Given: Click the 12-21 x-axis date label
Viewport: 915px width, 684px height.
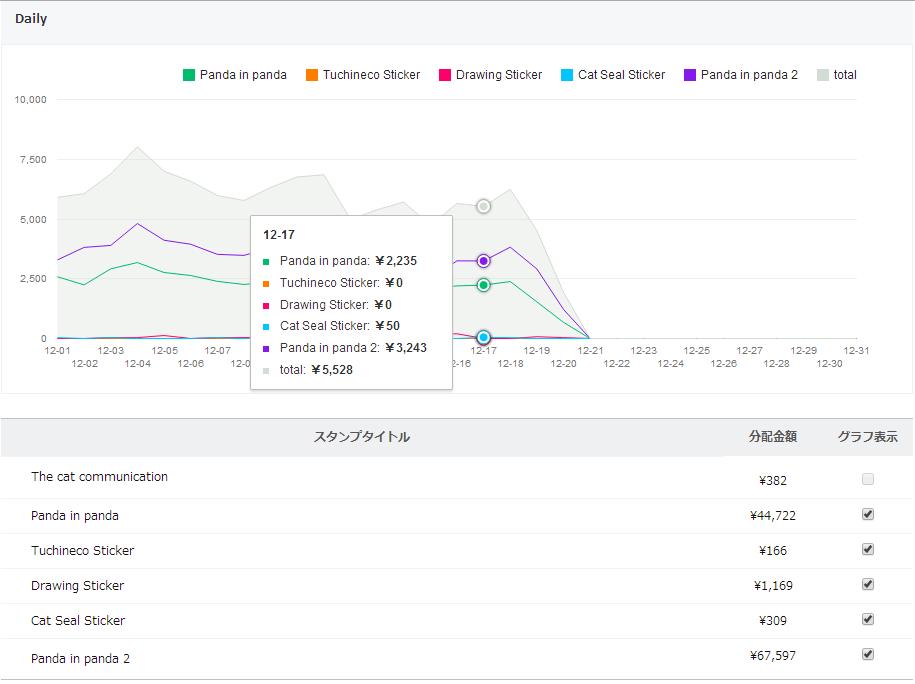Looking at the screenshot, I should (590, 351).
